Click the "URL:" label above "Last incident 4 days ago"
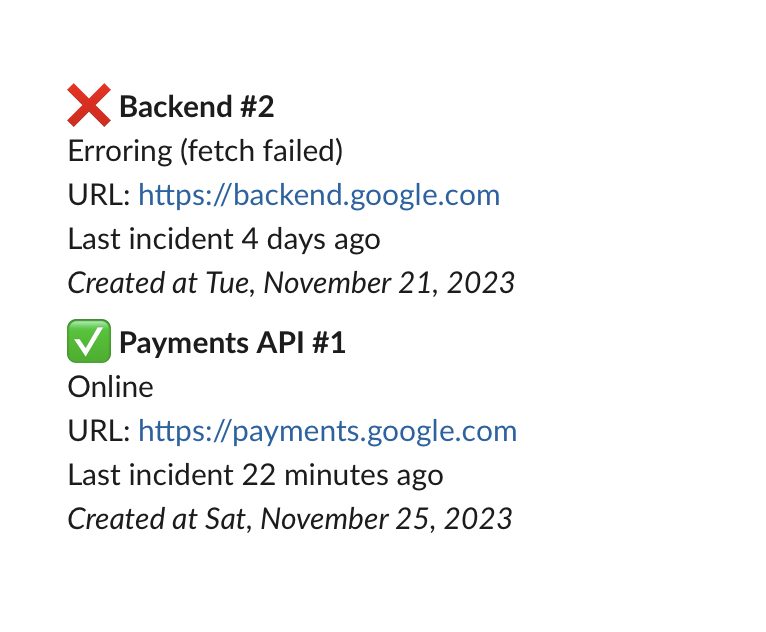The image size is (766, 632). tap(99, 194)
